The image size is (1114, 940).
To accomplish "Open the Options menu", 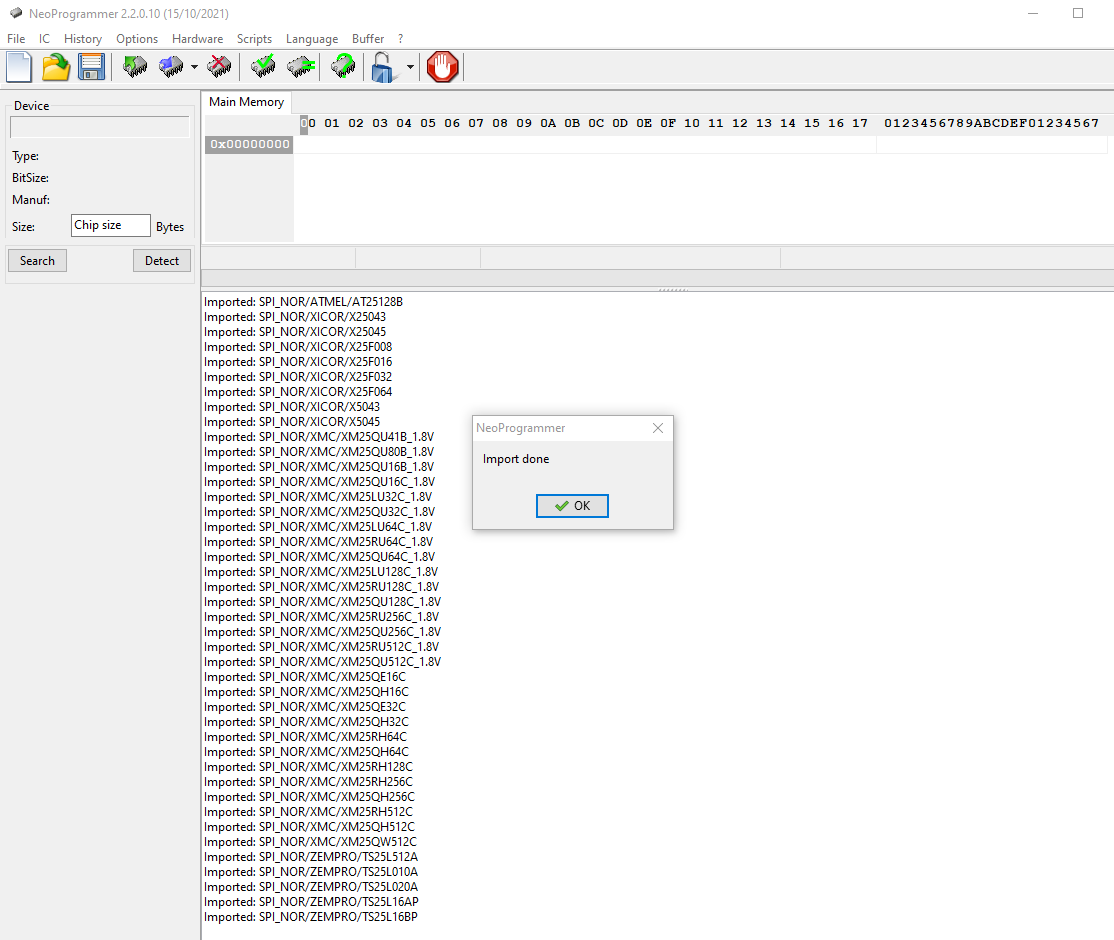I will tap(137, 39).
